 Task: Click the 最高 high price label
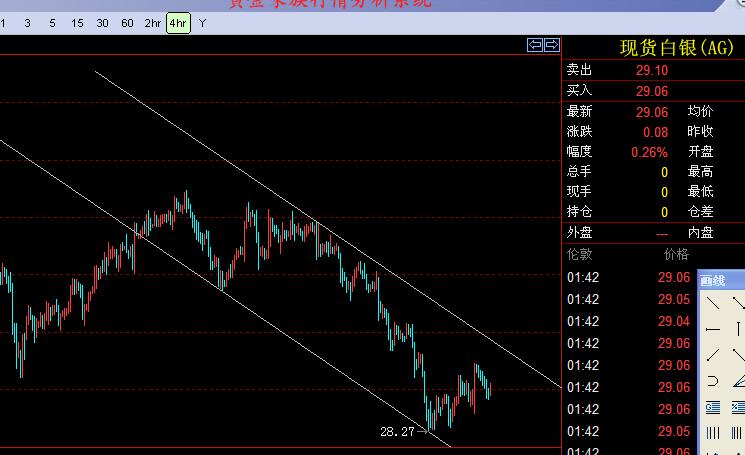pyautogui.click(x=700, y=171)
